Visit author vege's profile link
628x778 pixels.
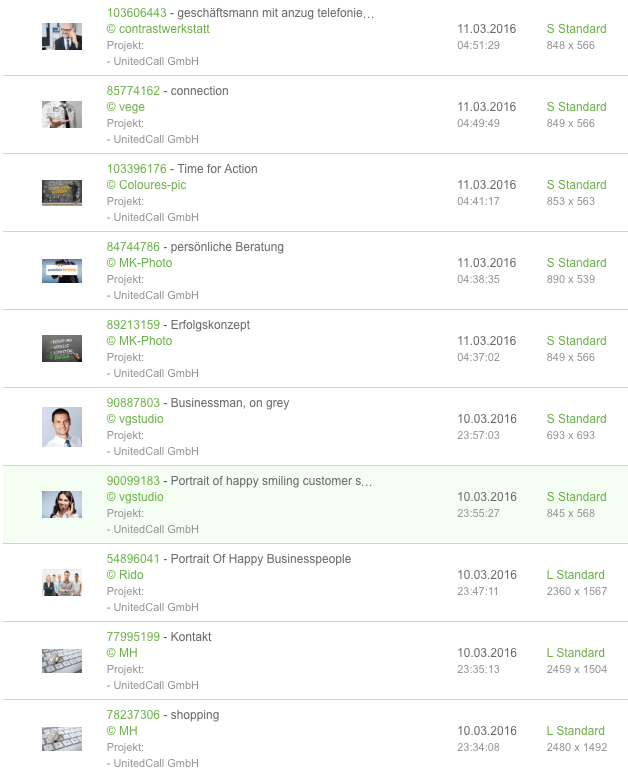126,107
